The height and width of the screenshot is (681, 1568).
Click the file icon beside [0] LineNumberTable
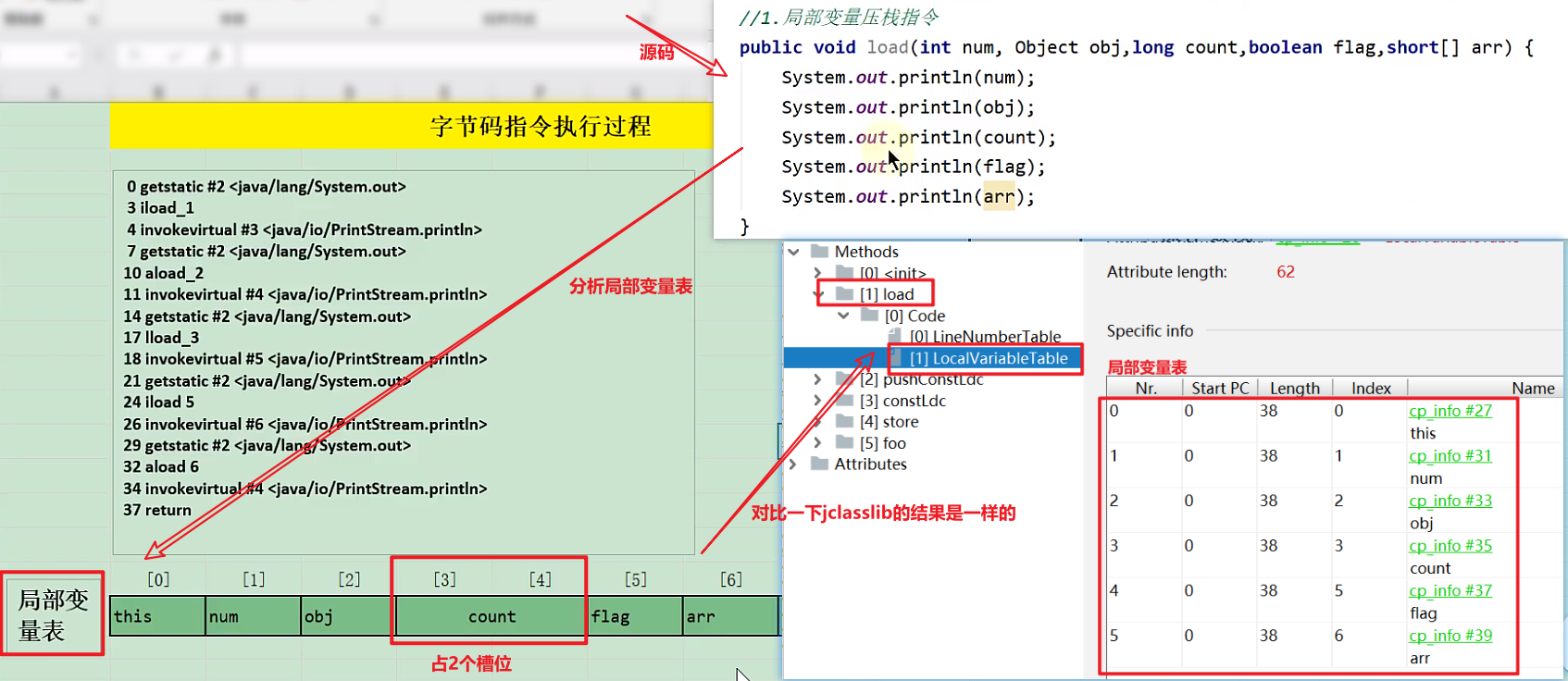895,336
